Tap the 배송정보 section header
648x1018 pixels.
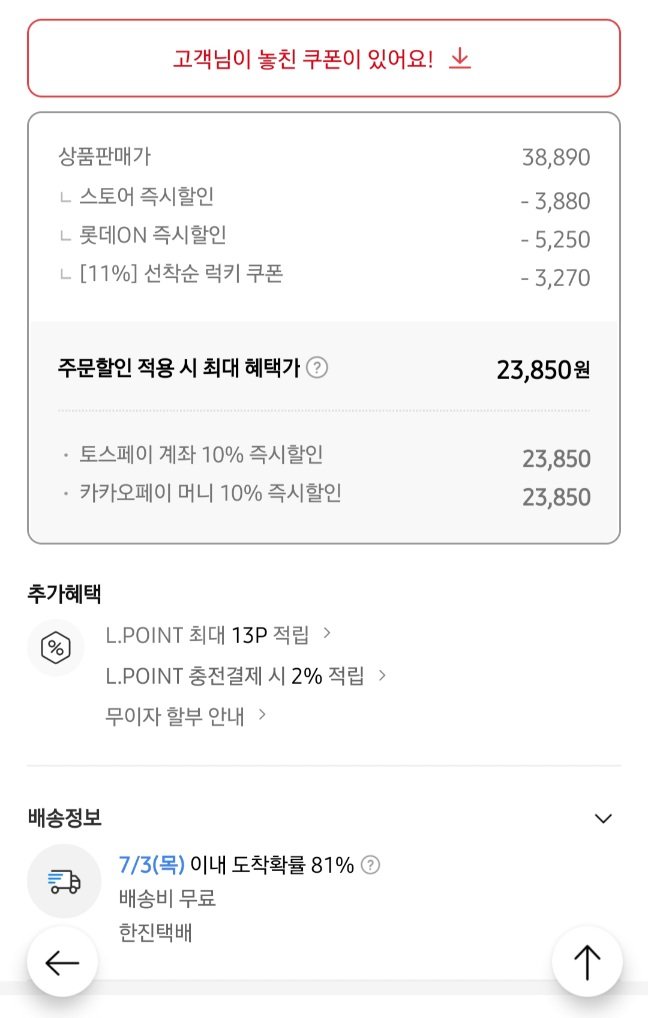(65, 819)
